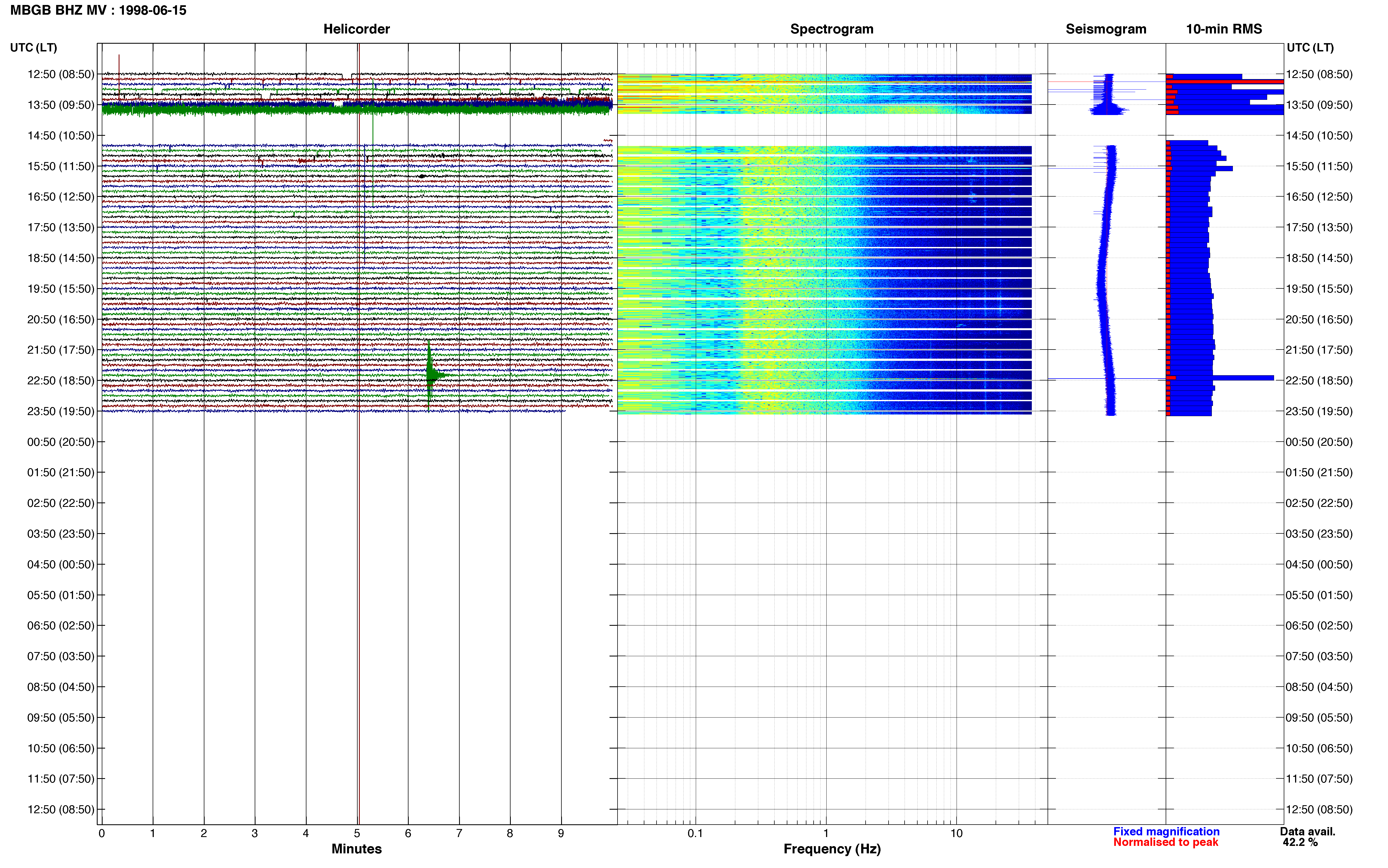The image size is (1388, 868).
Task: Select the Fixed magnification legend entry
Action: 1166,831
